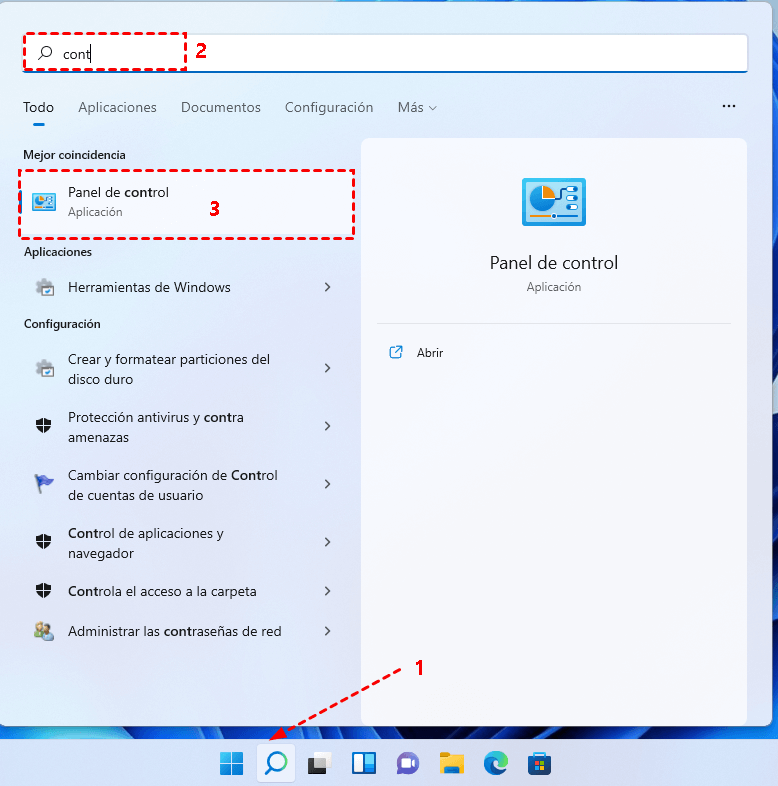Open the Search icon in taskbar

[276, 764]
